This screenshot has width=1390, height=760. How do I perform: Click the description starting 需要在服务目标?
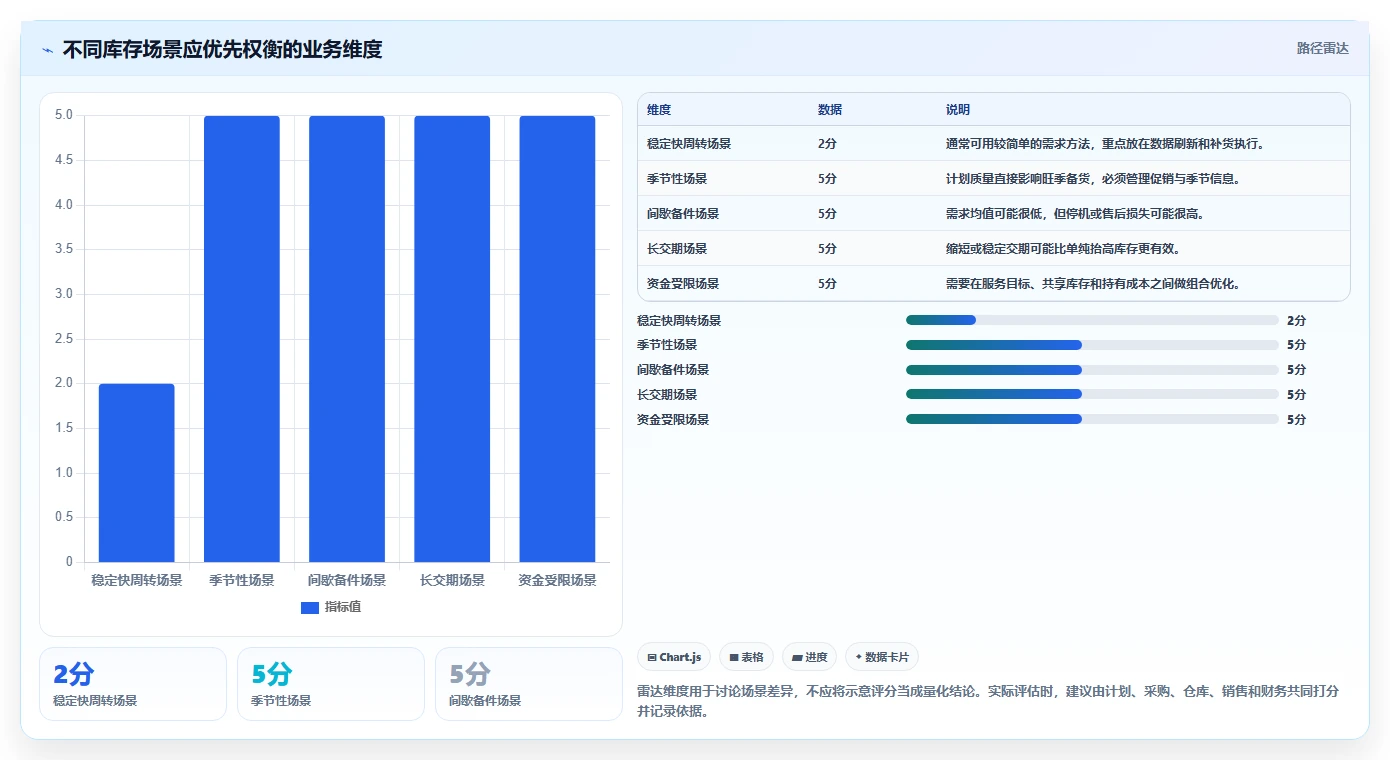click(x=1093, y=284)
